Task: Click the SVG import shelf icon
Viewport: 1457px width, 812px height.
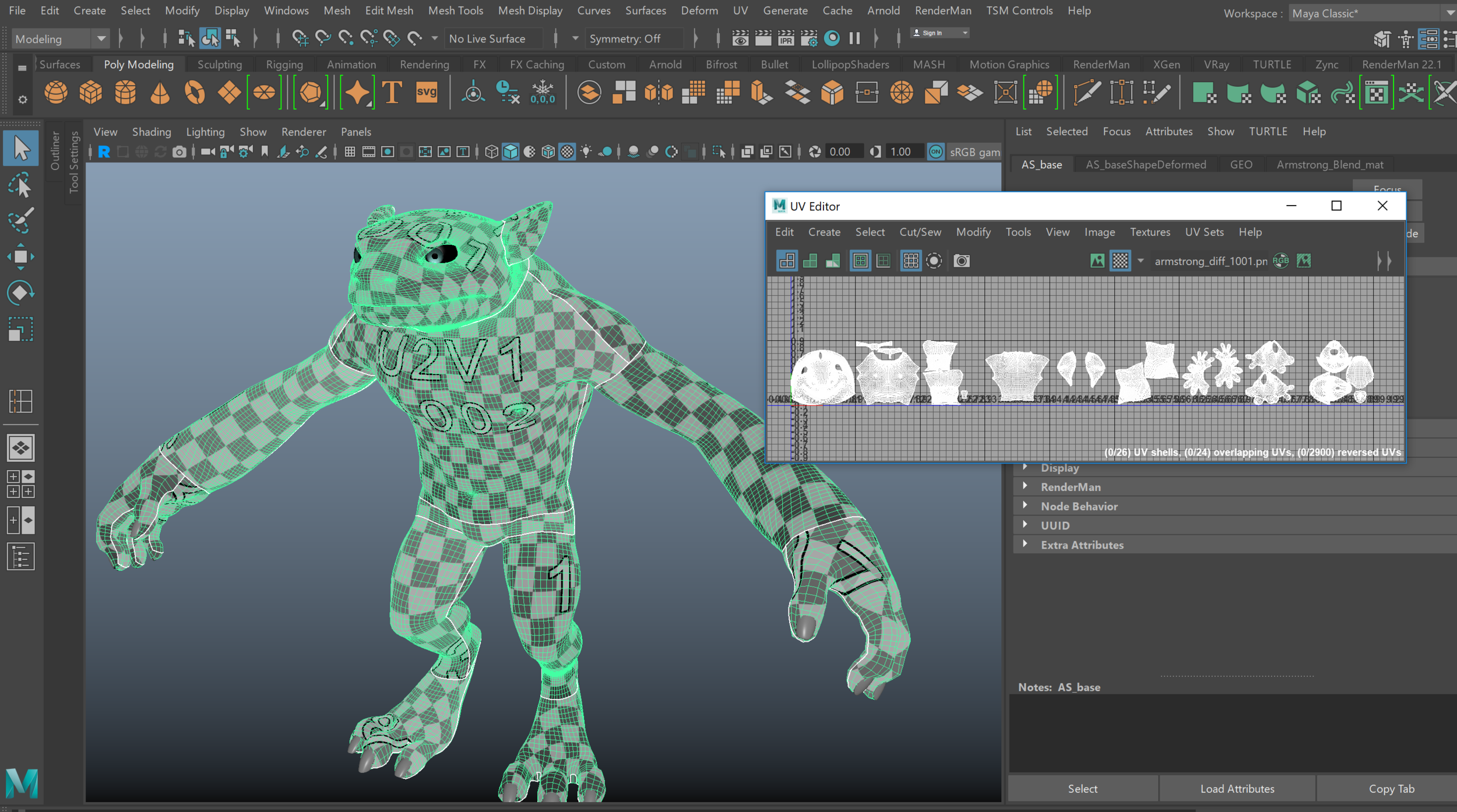Action: pyautogui.click(x=427, y=93)
